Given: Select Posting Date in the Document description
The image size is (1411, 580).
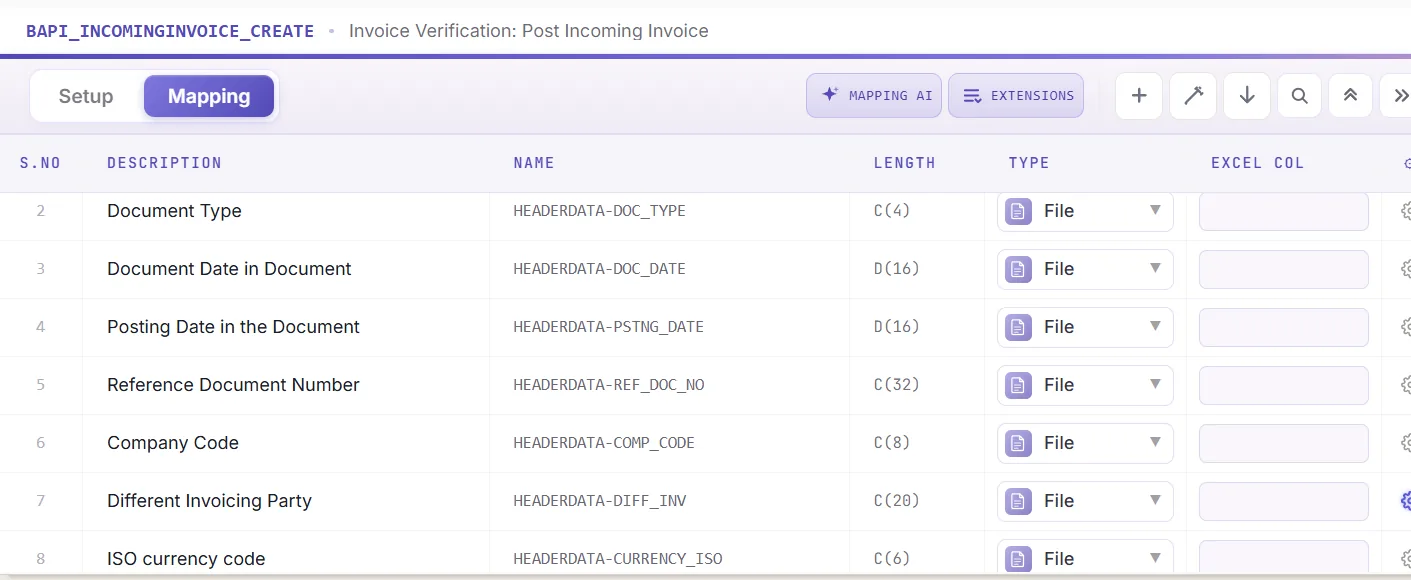Looking at the screenshot, I should point(233,327).
